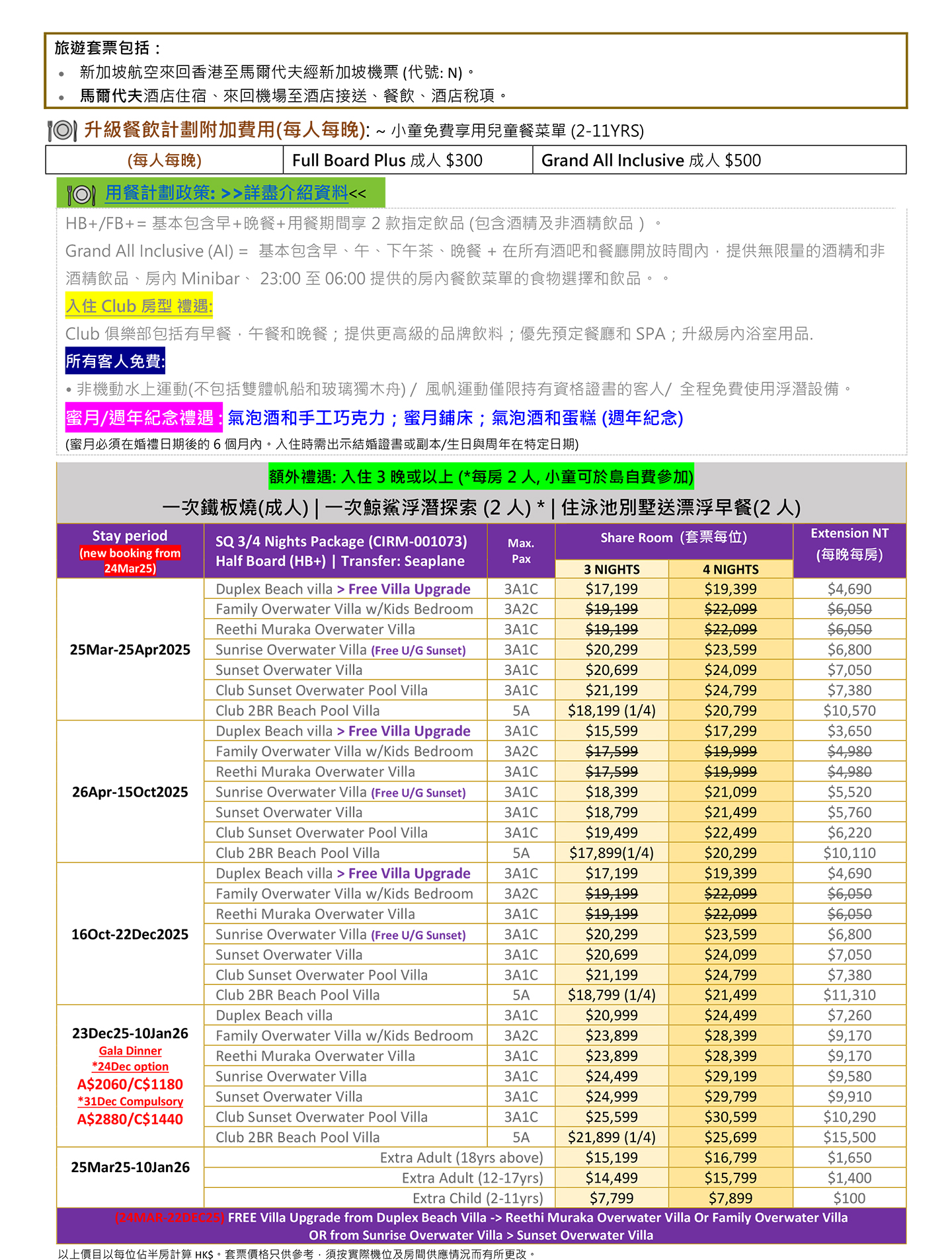Select the $17,899(1/4) price cell
Screen dimensions: 952x1260
(x=612, y=853)
